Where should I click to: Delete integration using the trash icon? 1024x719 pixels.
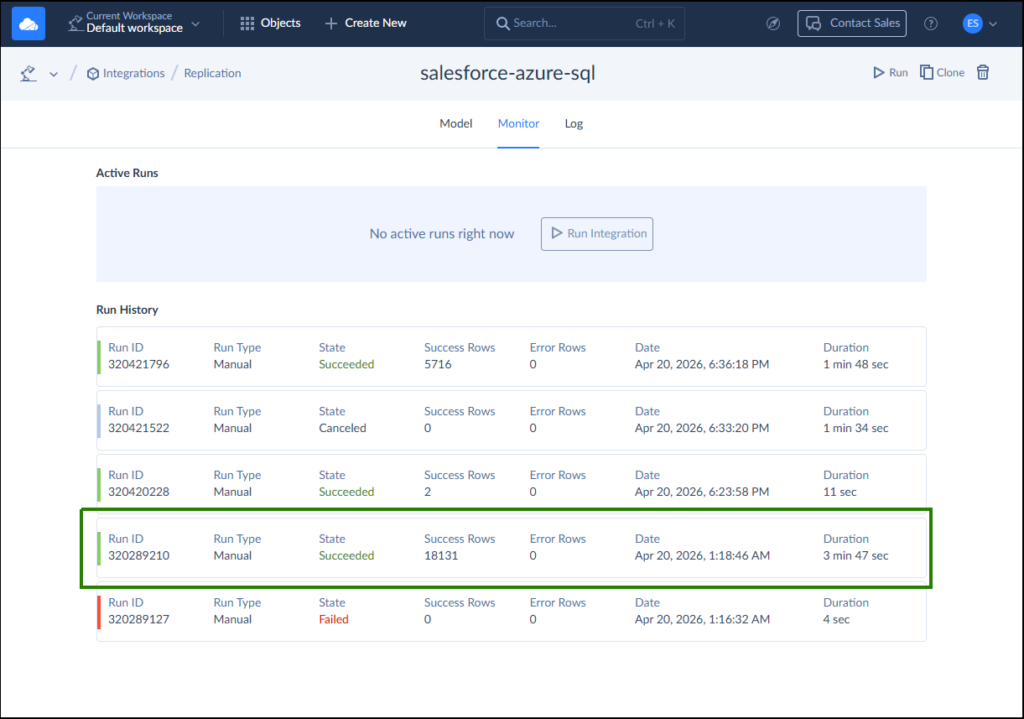click(x=983, y=72)
